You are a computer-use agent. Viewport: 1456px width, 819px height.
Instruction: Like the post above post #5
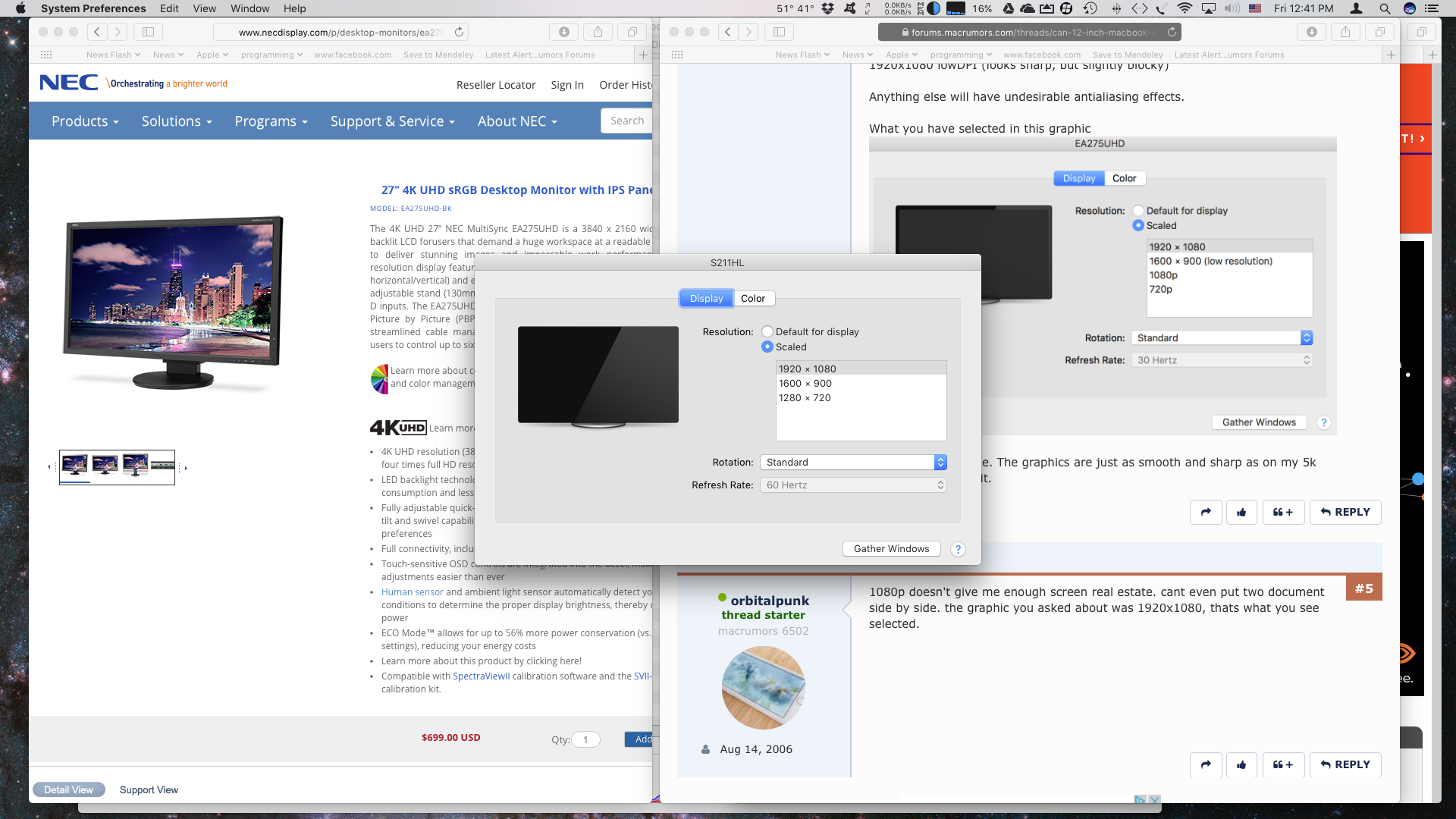1241,512
